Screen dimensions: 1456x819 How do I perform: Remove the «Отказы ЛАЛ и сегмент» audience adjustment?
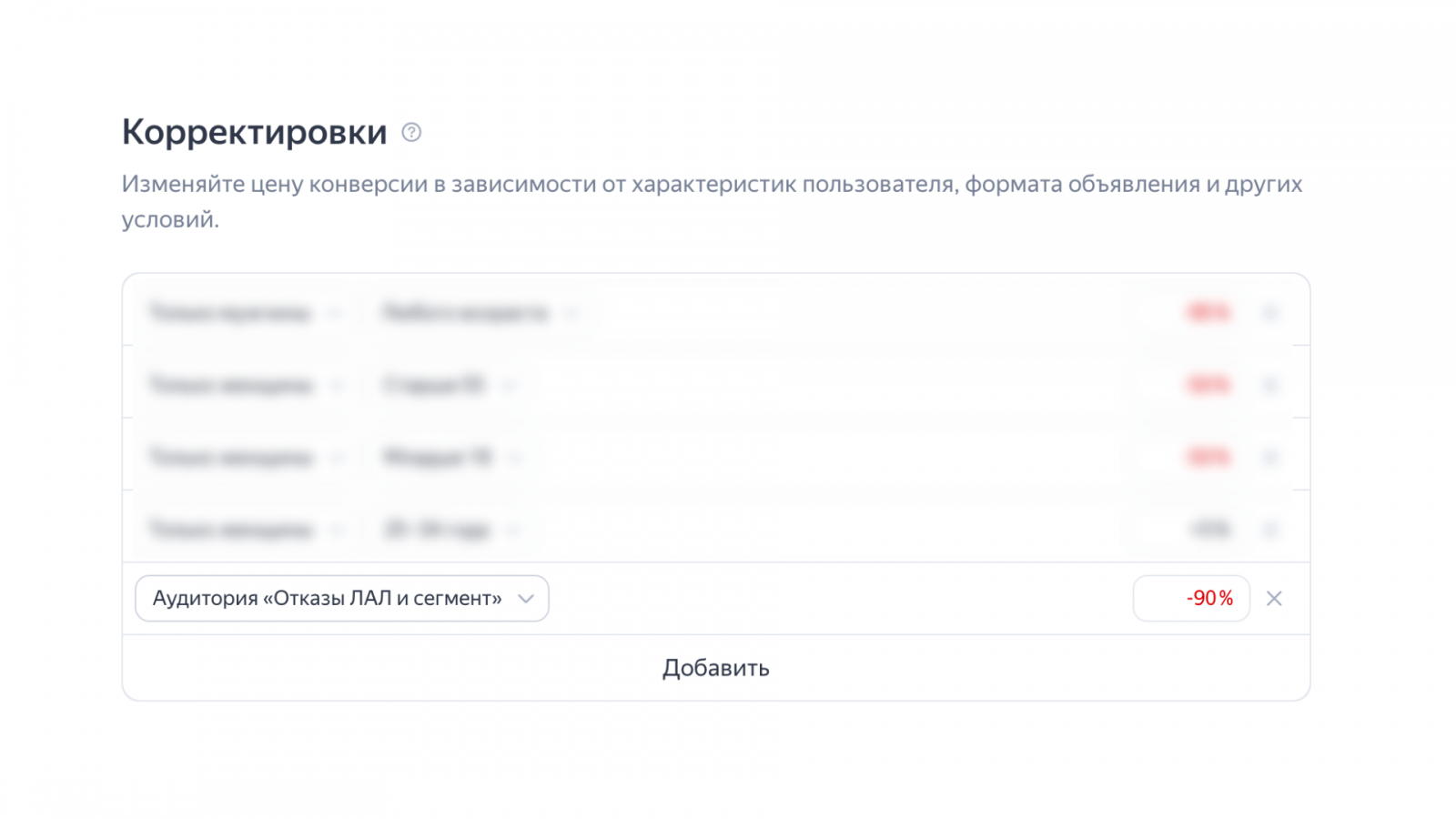pos(1274,599)
